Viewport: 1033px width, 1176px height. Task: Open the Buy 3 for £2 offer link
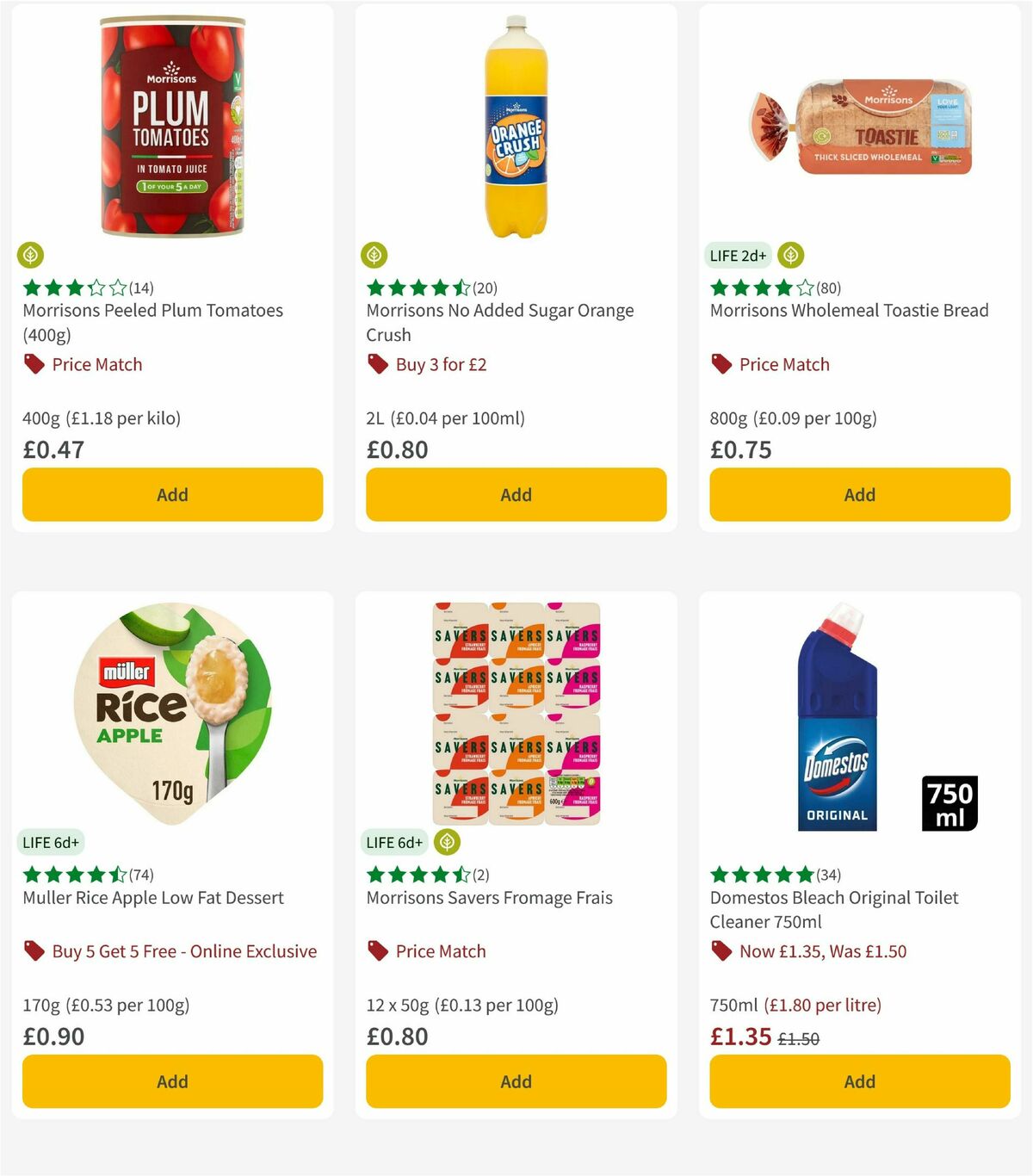tap(441, 364)
